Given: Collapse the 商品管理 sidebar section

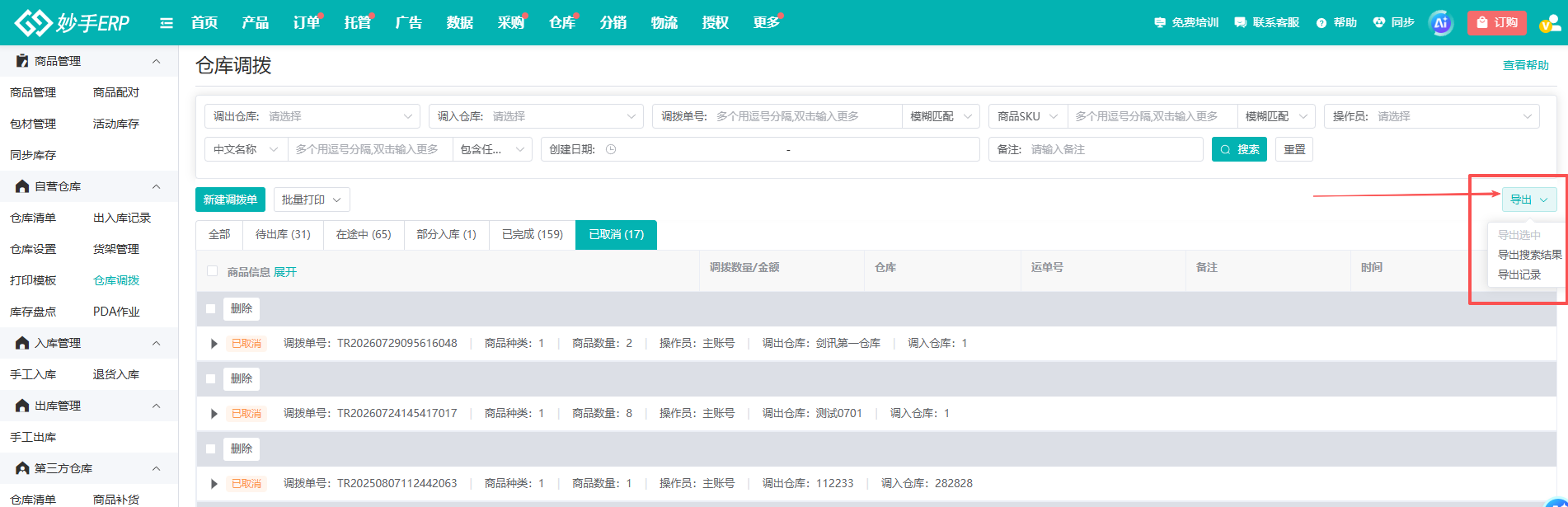Looking at the screenshot, I should tap(156, 61).
